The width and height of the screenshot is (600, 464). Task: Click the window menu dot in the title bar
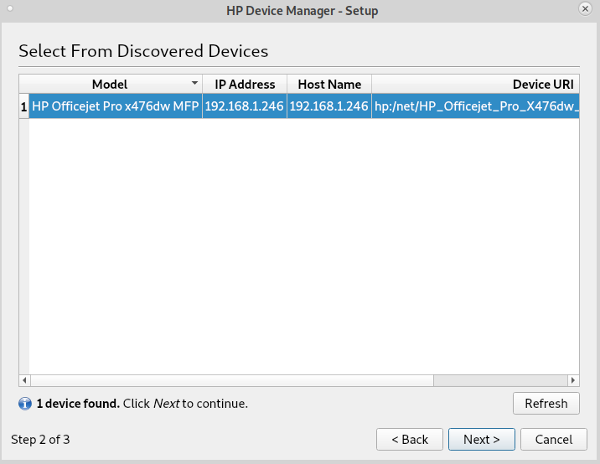point(10,8)
